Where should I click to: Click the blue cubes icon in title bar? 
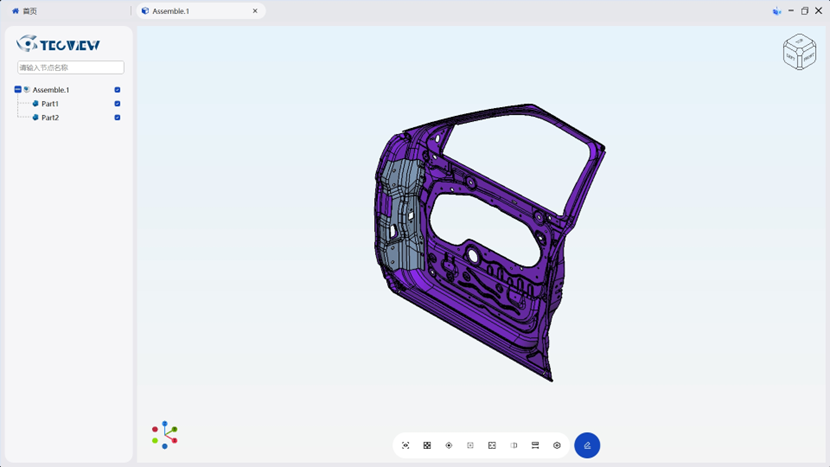click(777, 11)
